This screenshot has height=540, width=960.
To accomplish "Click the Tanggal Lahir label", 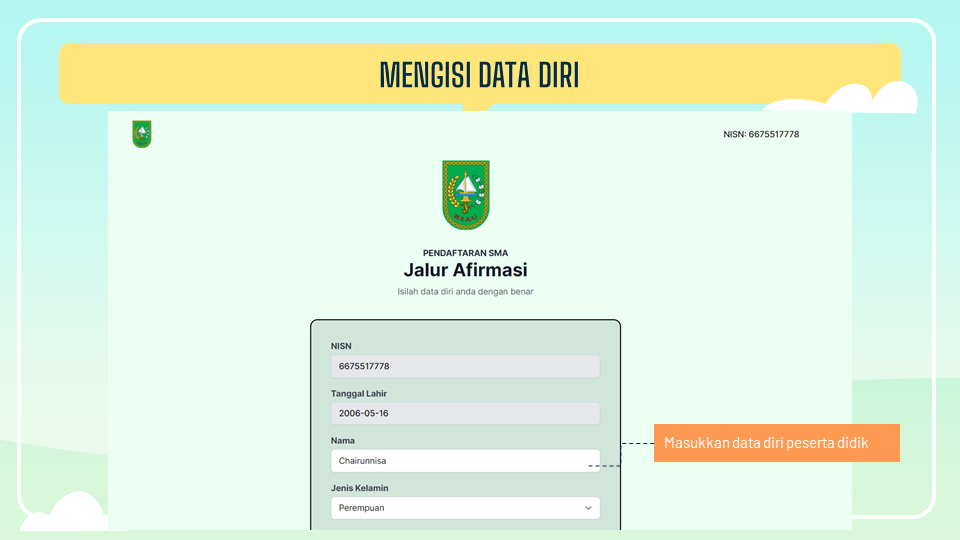I will click(x=358, y=393).
